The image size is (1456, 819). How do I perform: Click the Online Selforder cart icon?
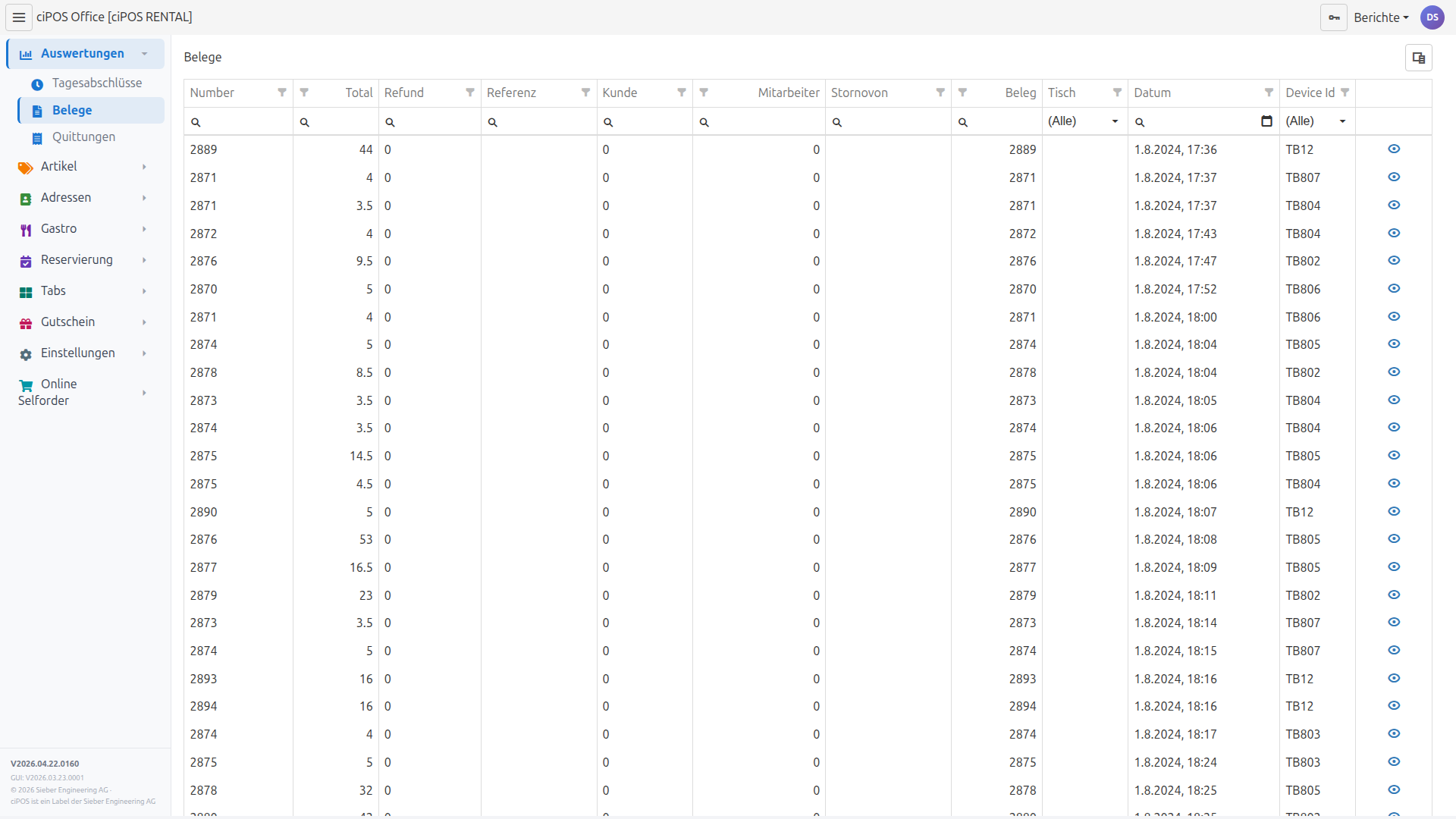[26, 385]
